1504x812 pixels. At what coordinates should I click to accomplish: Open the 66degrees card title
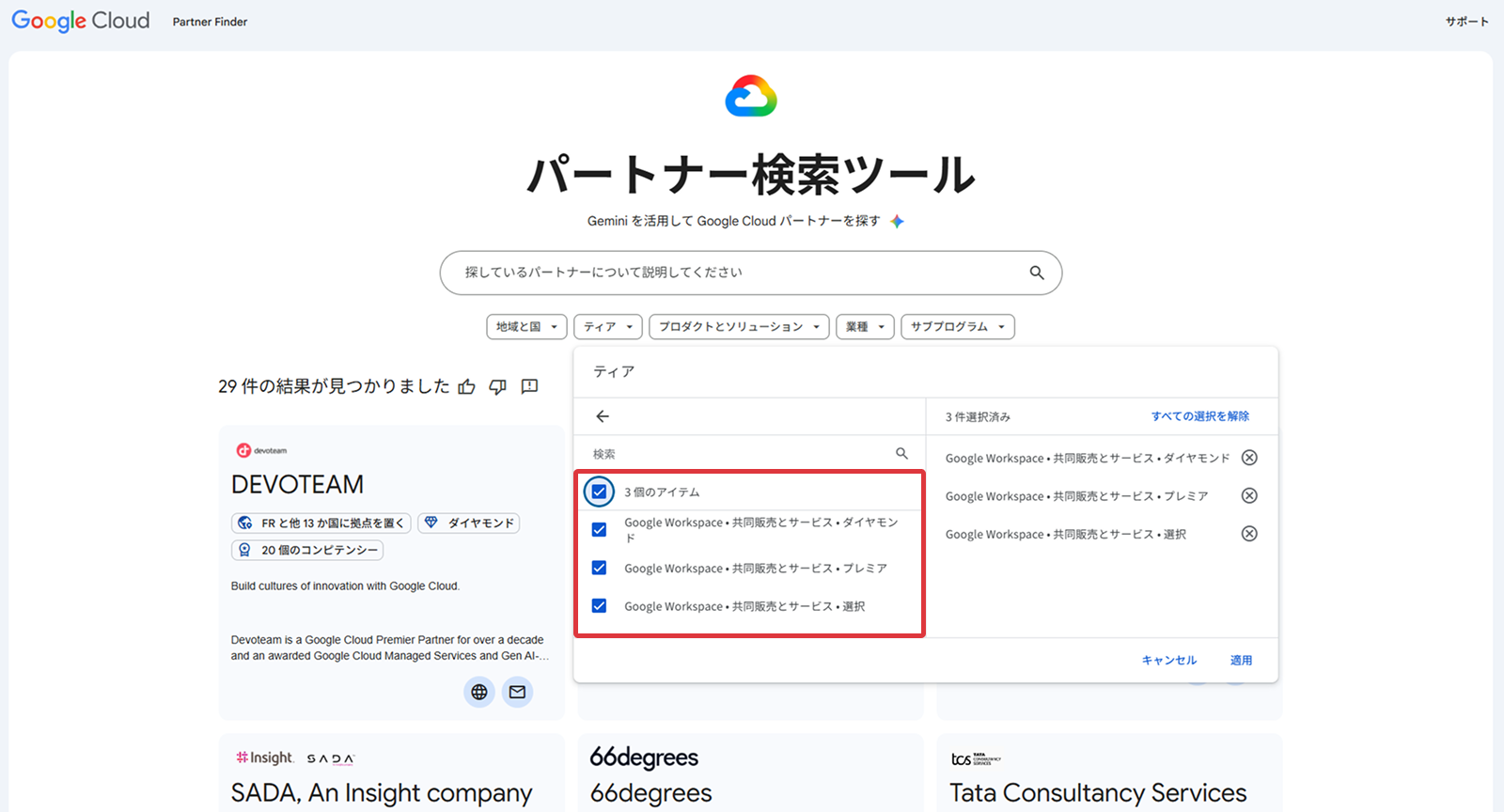[650, 793]
